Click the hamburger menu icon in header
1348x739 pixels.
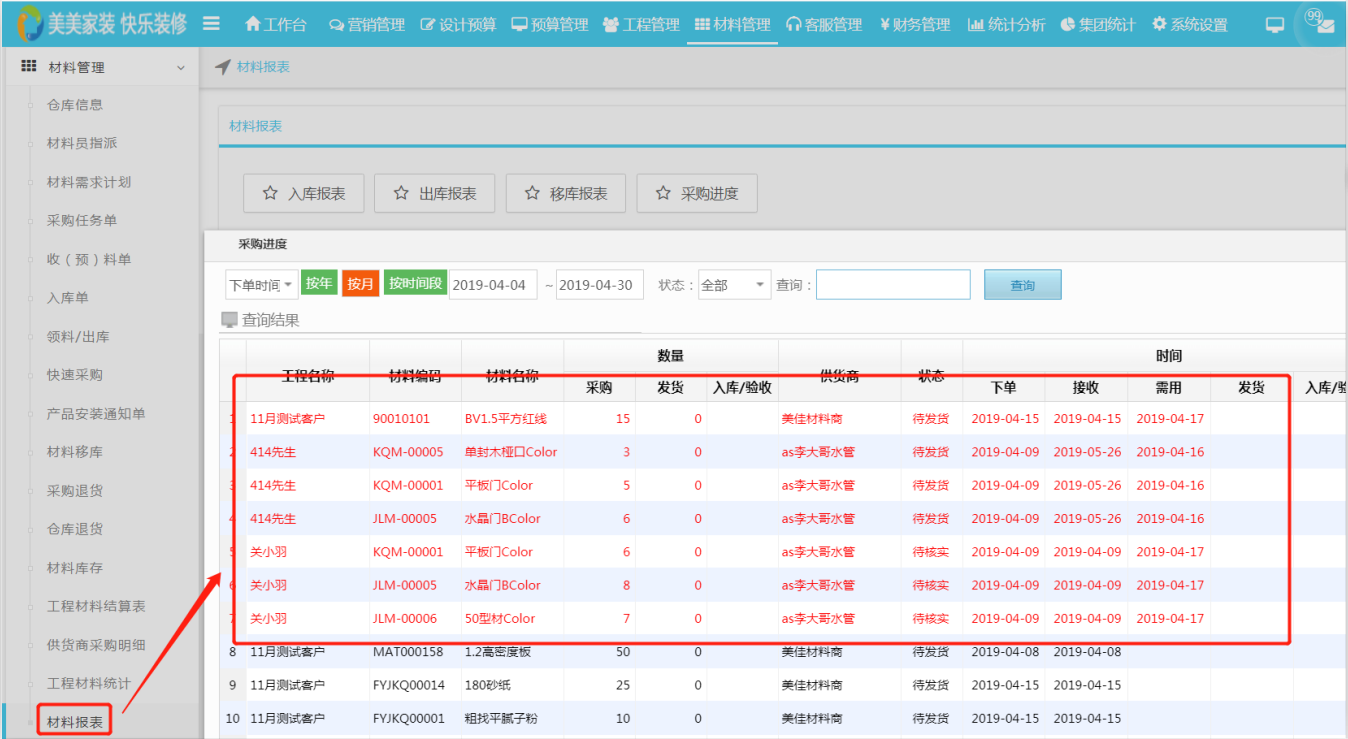click(x=211, y=23)
